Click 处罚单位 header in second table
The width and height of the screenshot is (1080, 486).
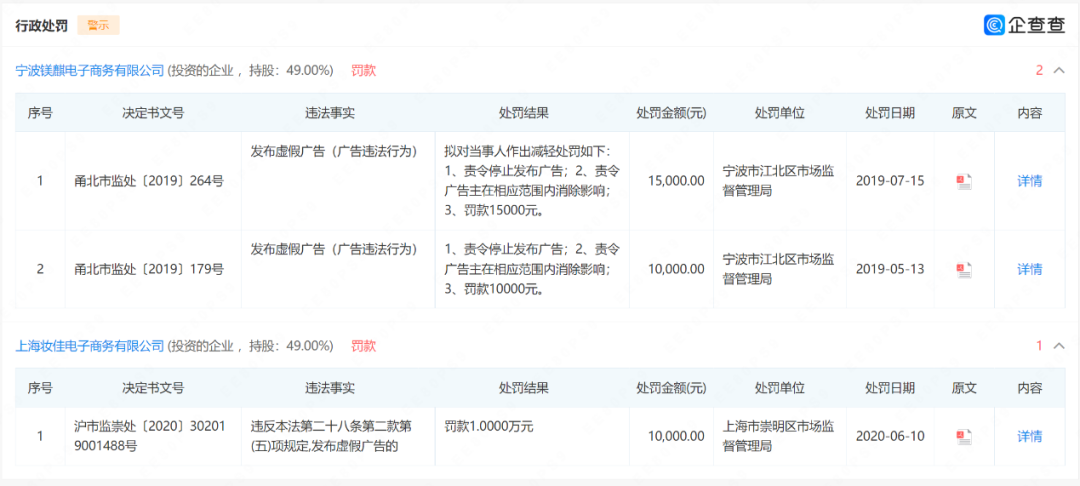click(780, 388)
